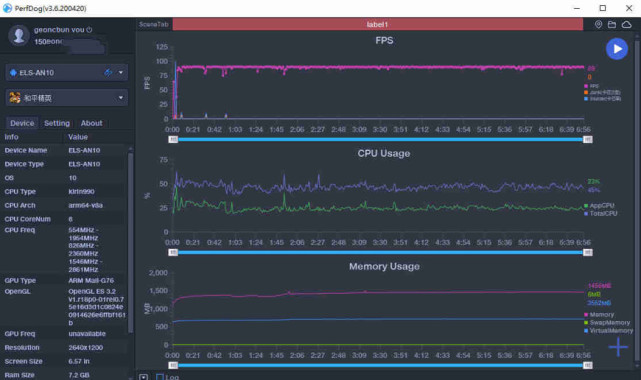Image resolution: width=641 pixels, height=380 pixels.
Task: Click the user avatar picture
Action: pos(19,36)
